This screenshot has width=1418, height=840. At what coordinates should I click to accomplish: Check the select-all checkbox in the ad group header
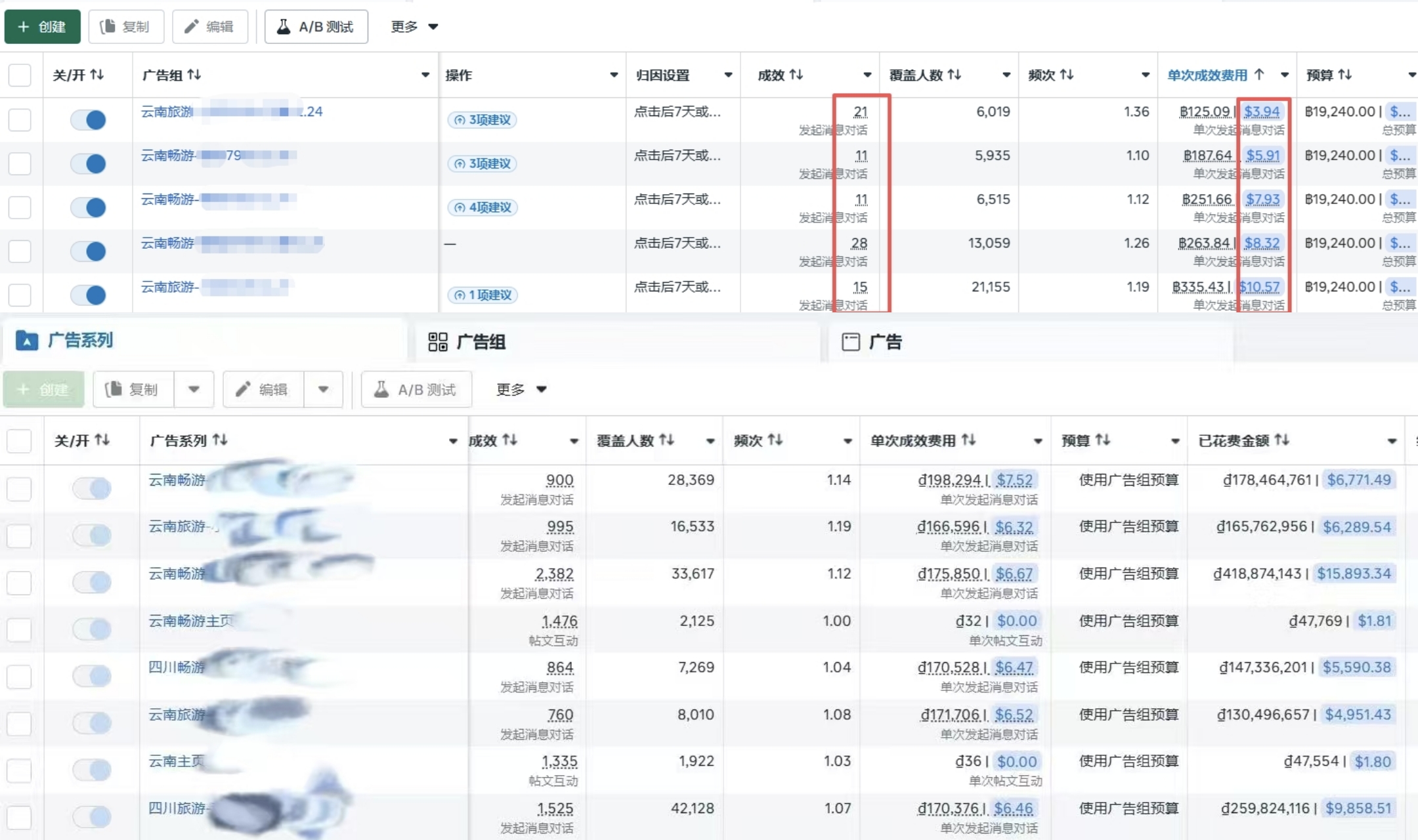[20, 75]
